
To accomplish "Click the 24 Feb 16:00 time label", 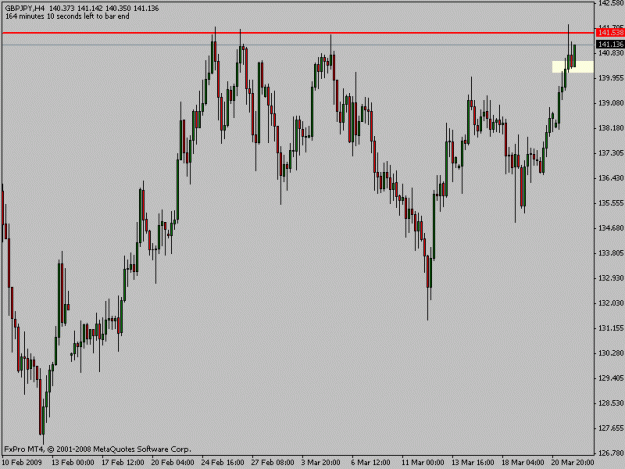I will pyautogui.click(x=223, y=463).
